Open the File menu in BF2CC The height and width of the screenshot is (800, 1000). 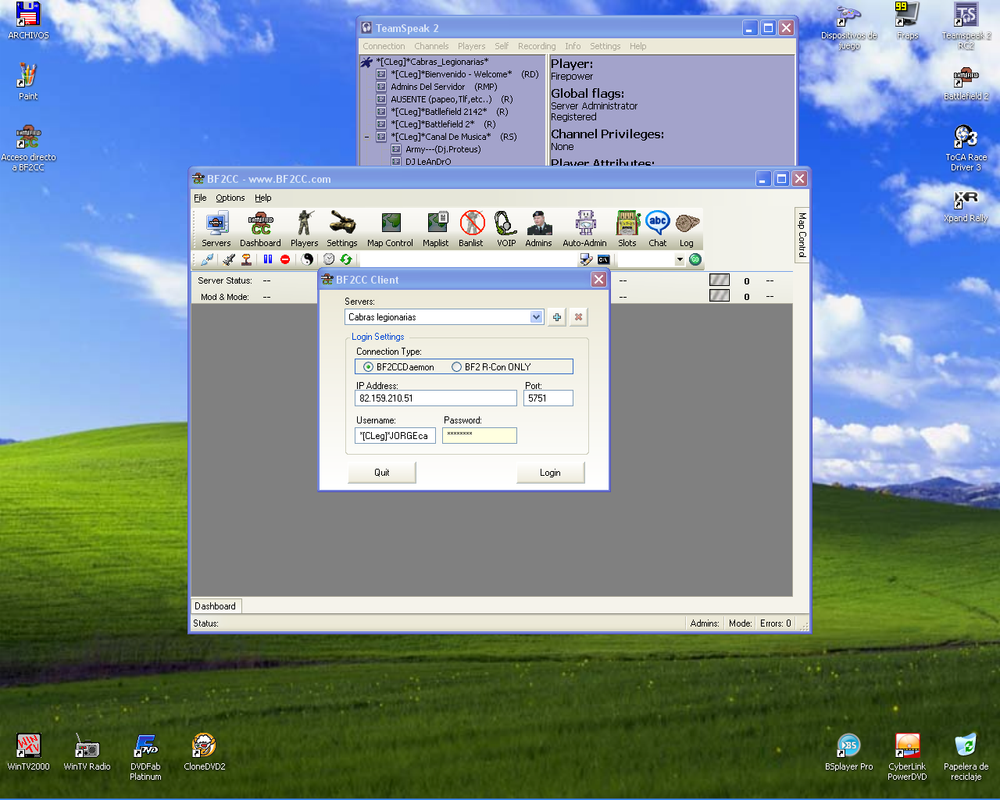tap(200, 198)
